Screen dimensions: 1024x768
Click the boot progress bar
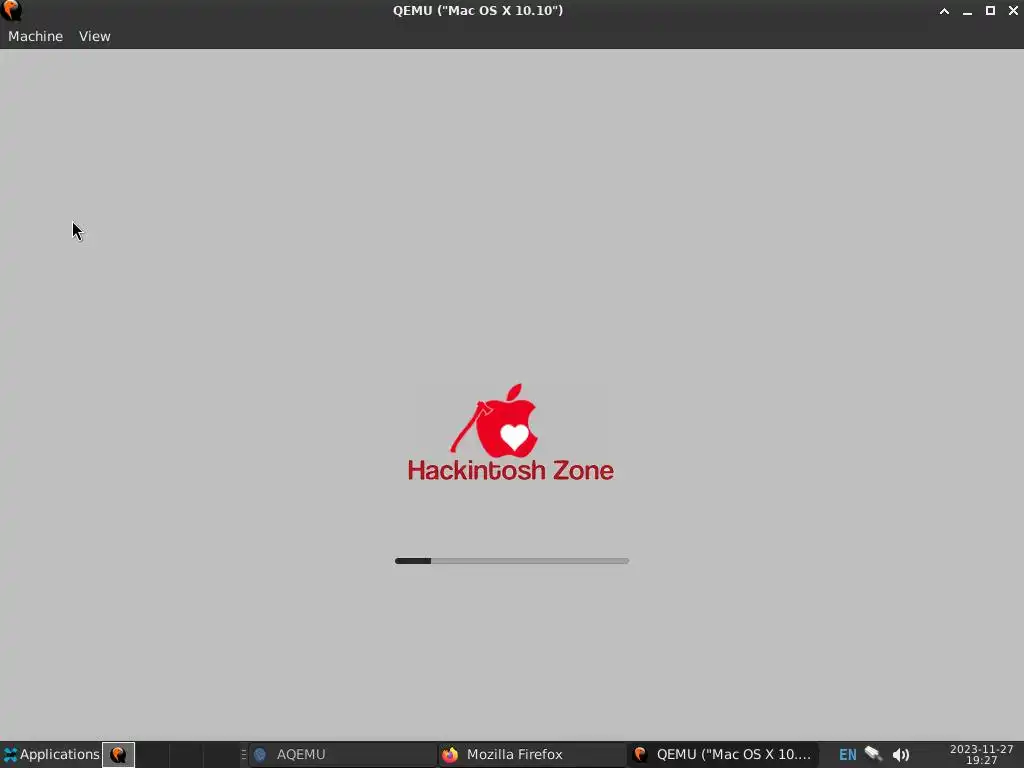[x=512, y=561]
